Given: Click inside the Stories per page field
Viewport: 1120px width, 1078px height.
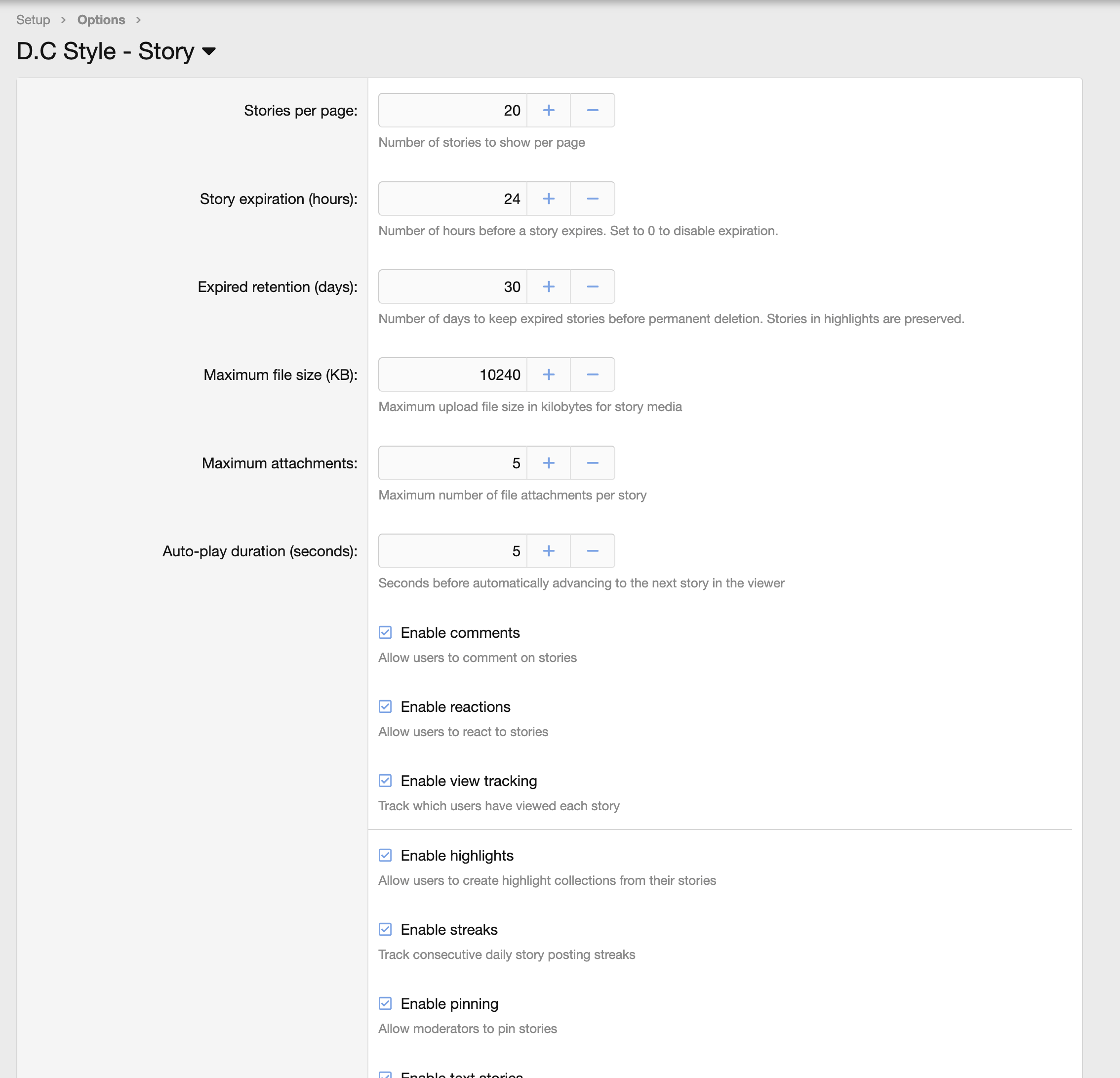Looking at the screenshot, I should (451, 110).
